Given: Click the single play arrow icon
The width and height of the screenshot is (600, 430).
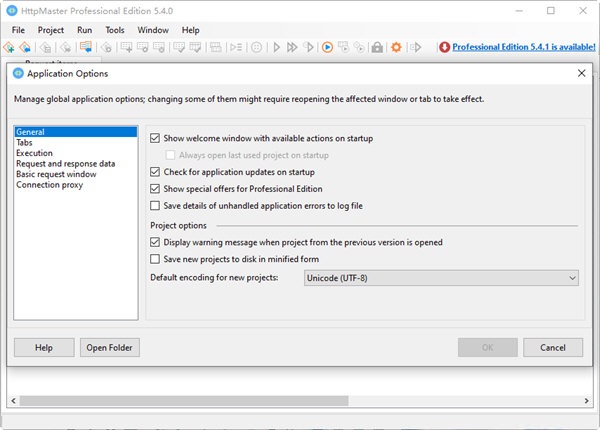Looking at the screenshot, I should point(277,47).
